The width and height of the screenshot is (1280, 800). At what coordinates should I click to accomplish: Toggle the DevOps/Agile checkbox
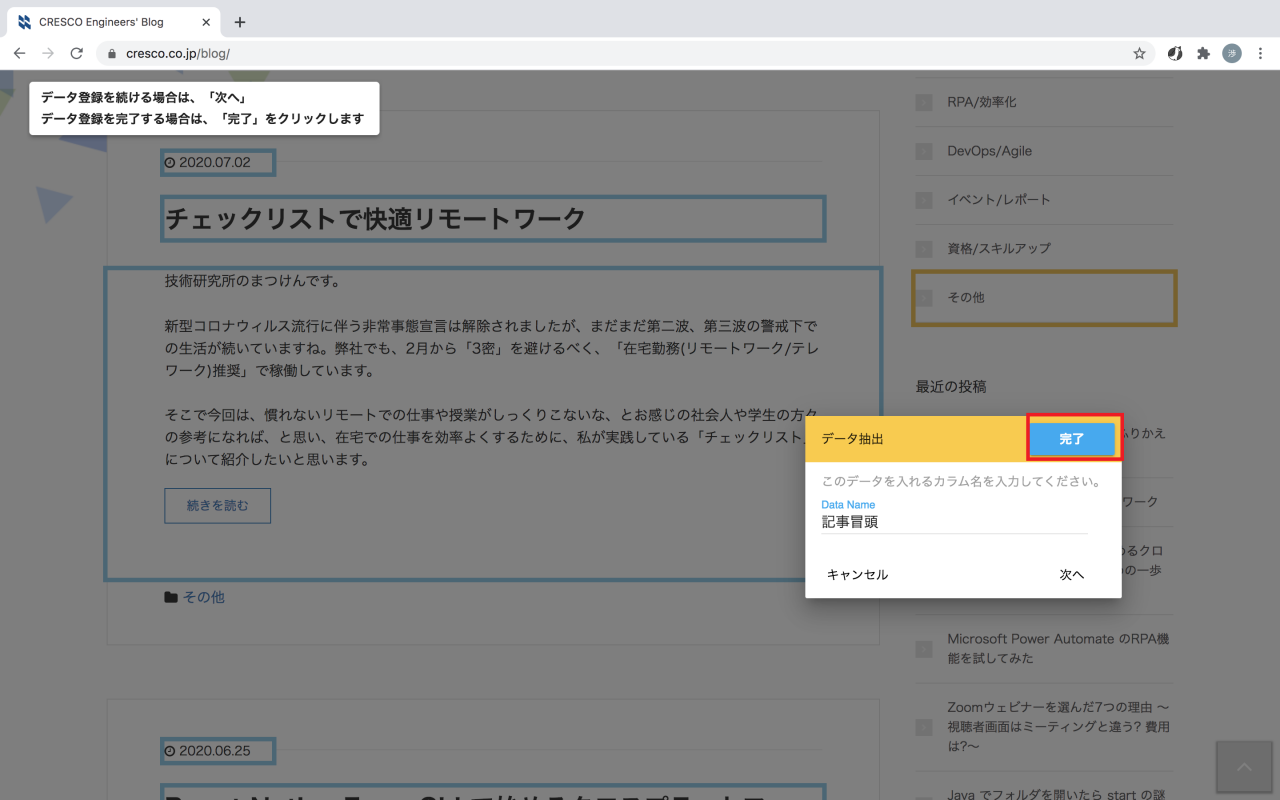pyautogui.click(x=924, y=151)
